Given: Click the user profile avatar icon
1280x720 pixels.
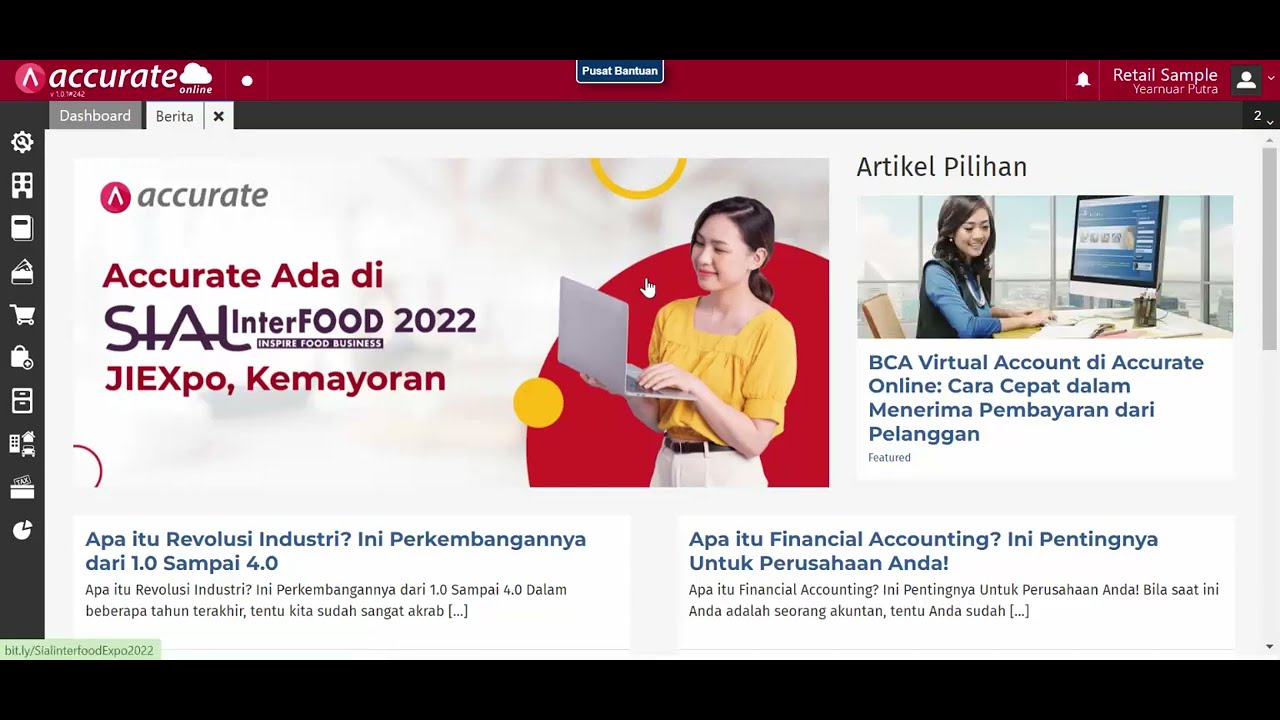Looking at the screenshot, I should (1246, 80).
